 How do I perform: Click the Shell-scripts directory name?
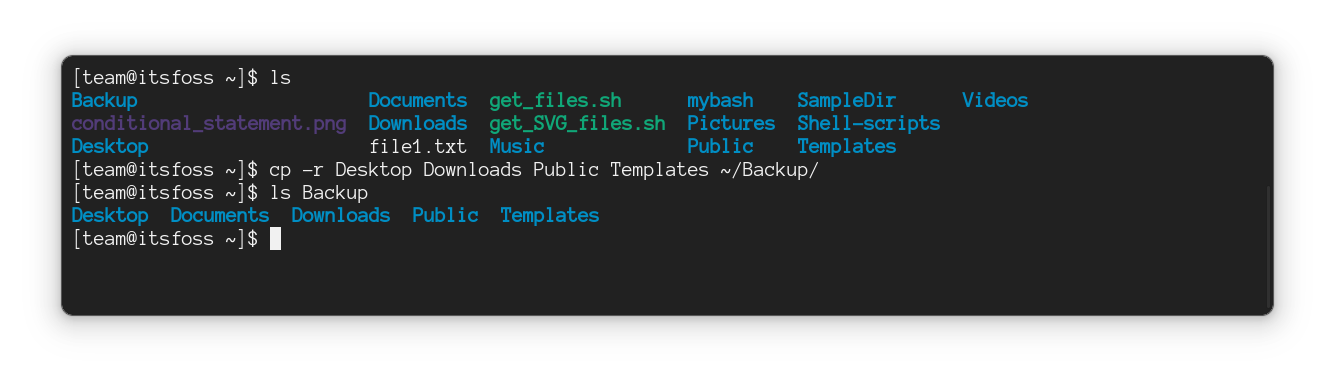tap(868, 124)
